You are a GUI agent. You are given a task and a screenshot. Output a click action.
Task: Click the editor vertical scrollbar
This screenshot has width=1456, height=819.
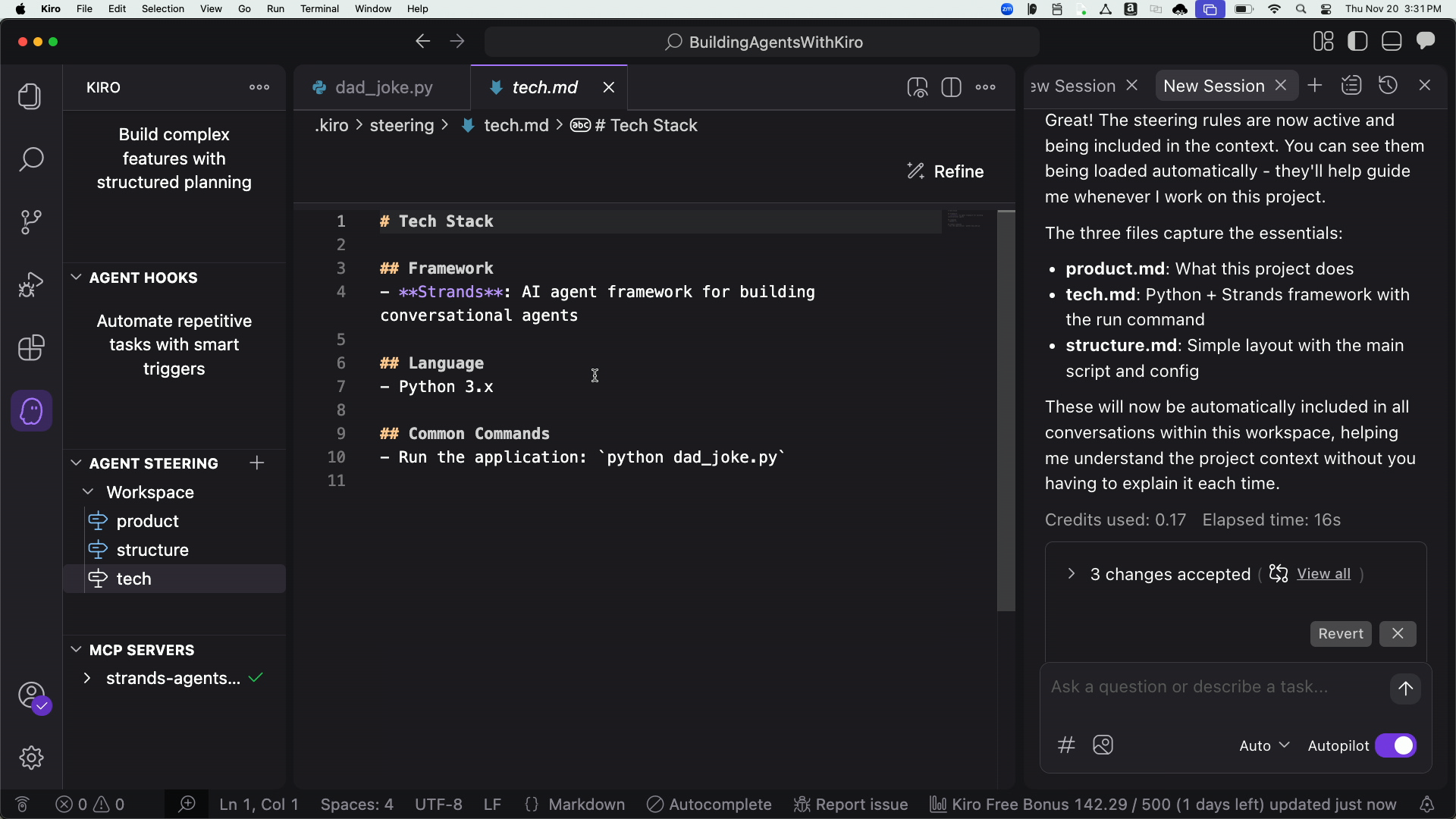(x=1006, y=410)
